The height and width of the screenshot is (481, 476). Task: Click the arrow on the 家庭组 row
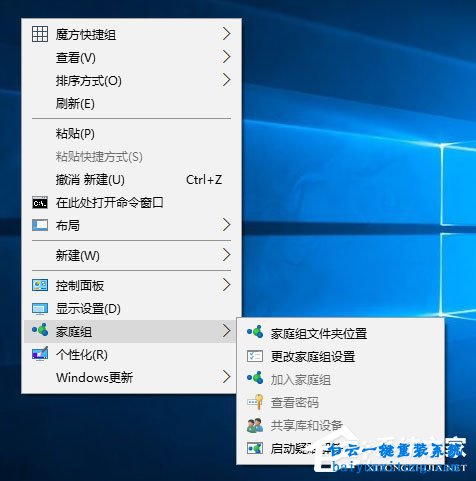point(226,331)
